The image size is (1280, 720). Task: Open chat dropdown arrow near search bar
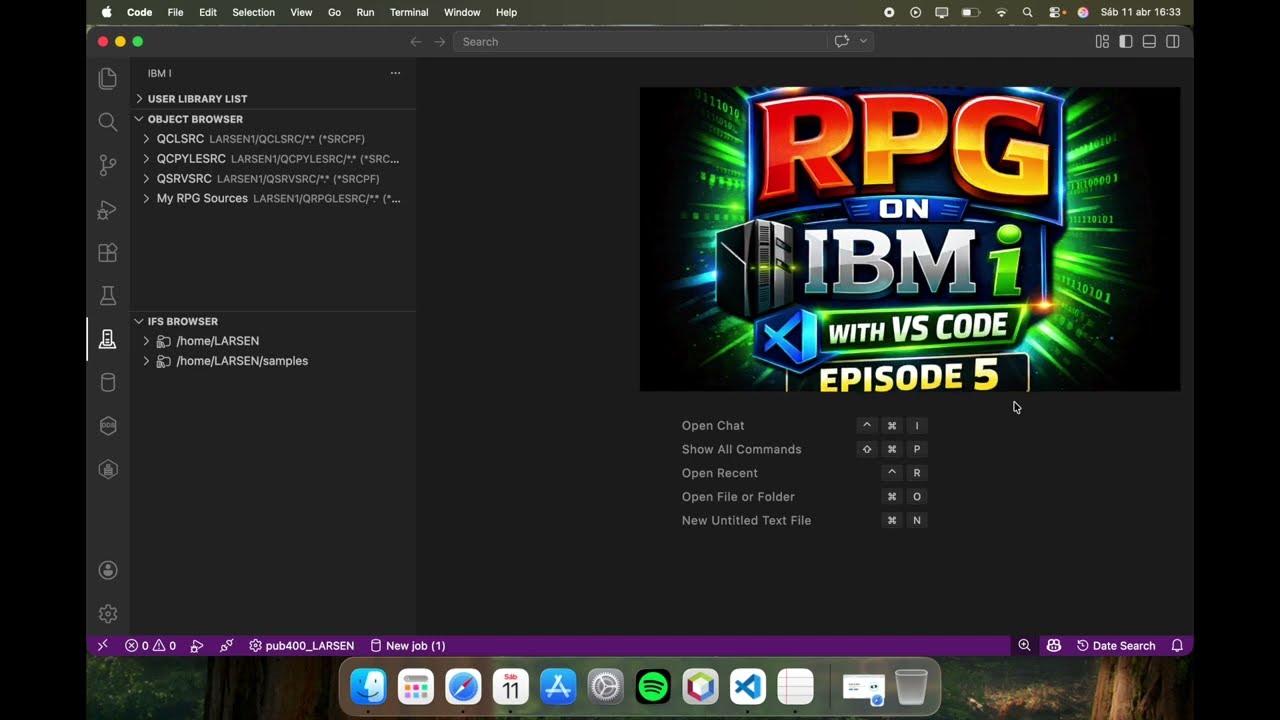pos(863,41)
